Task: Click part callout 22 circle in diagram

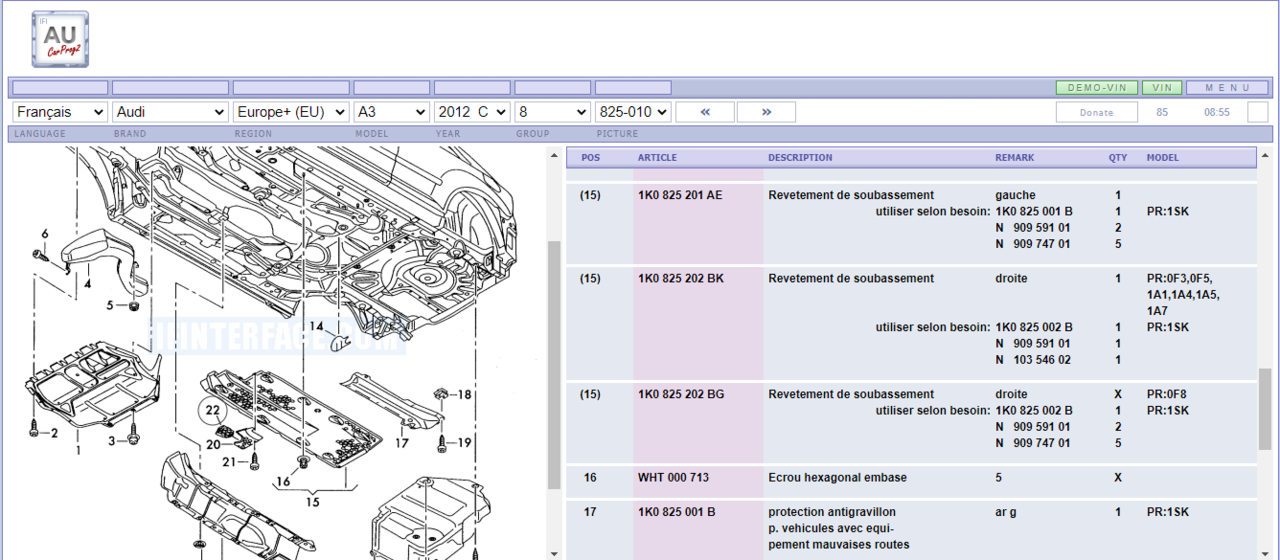Action: tap(212, 409)
